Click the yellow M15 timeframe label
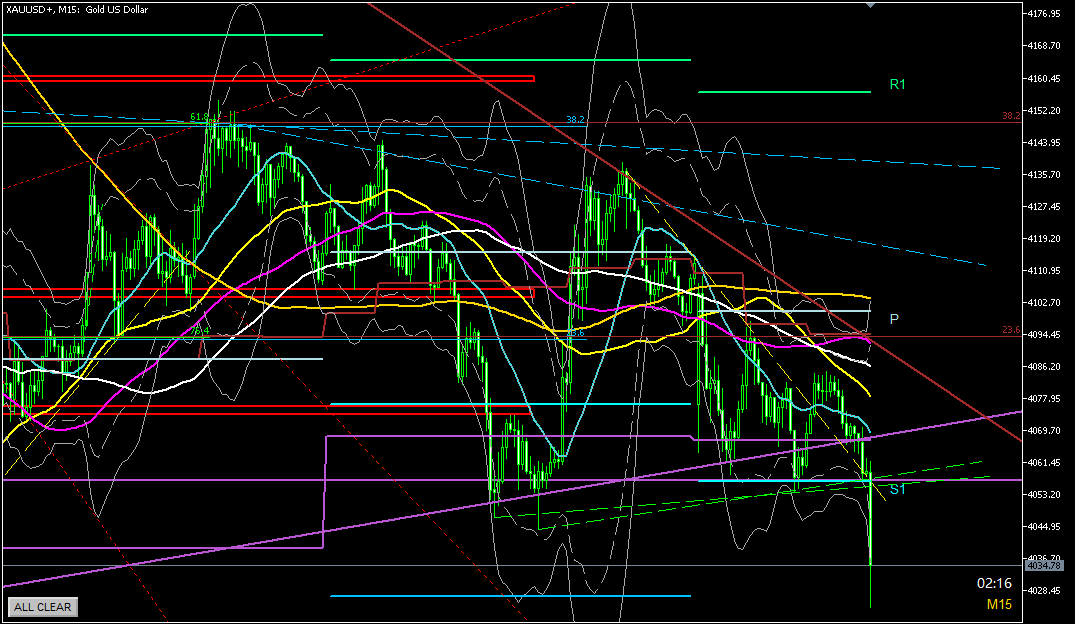Viewport: 1075px width, 624px height. (998, 604)
